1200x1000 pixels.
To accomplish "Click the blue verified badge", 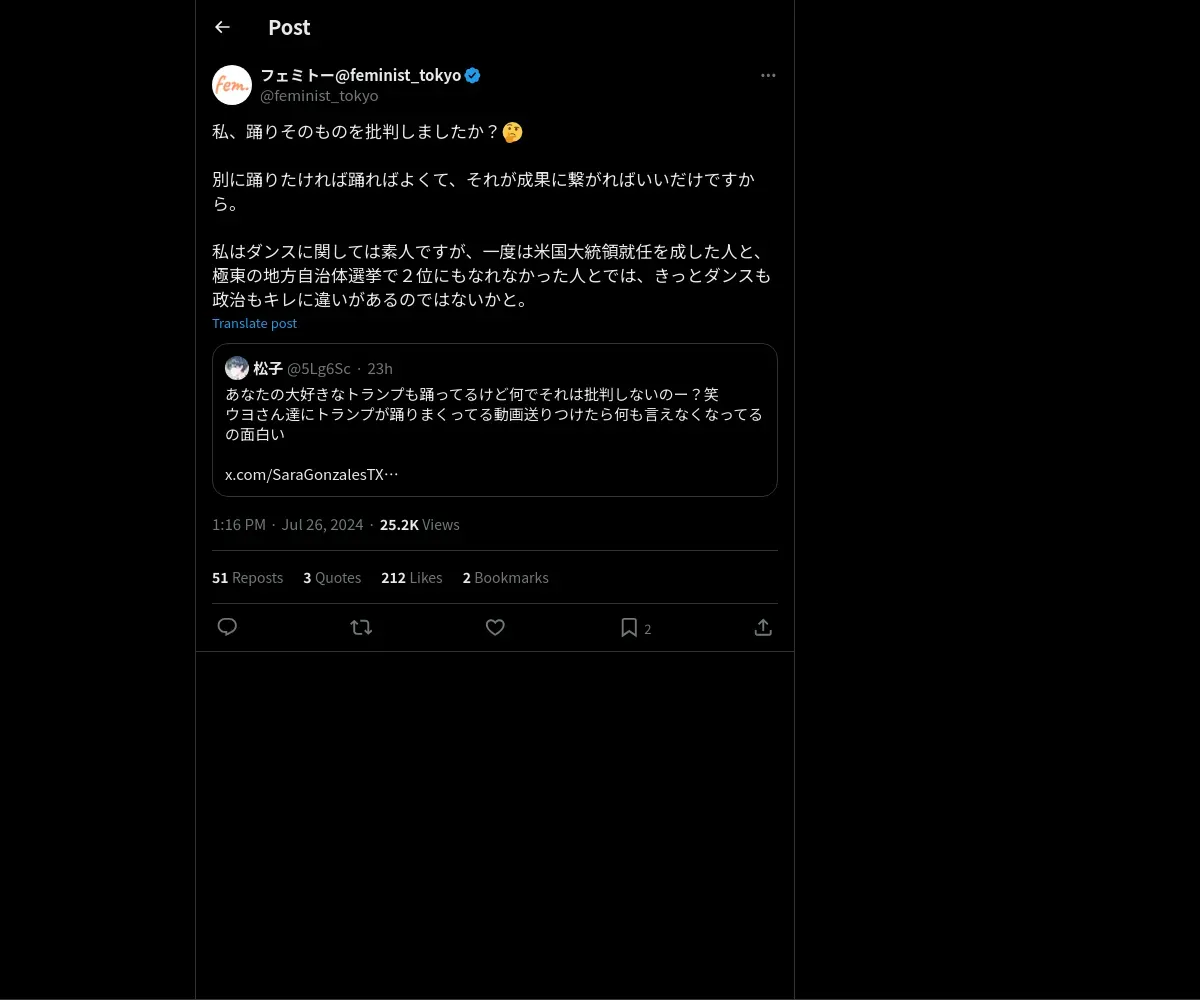I will pyautogui.click(x=473, y=75).
